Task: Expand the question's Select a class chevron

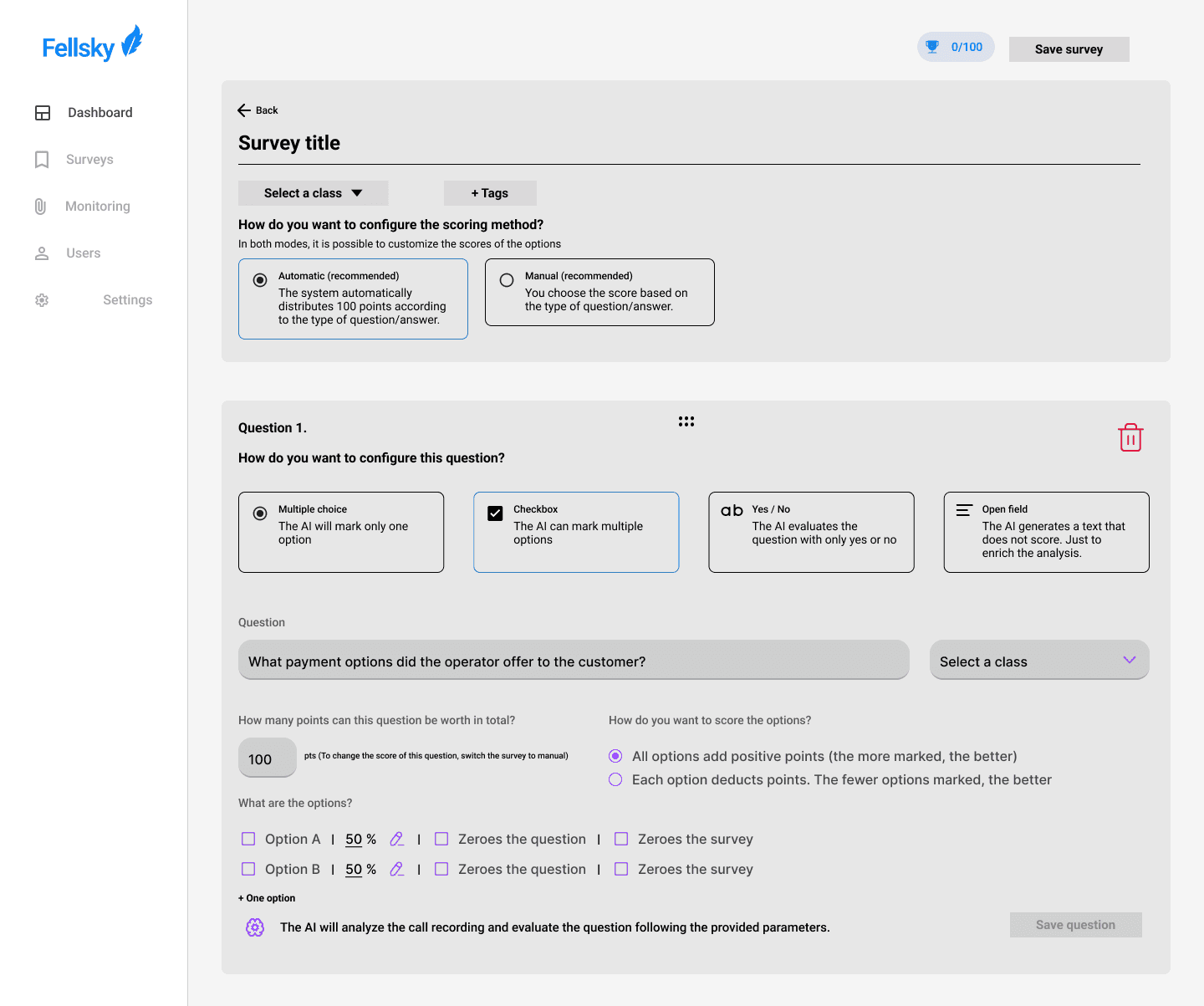Action: (1130, 660)
